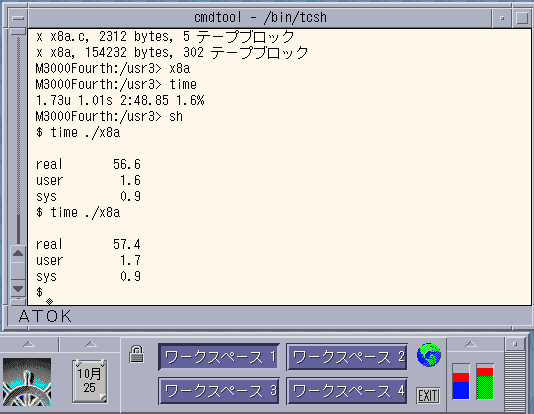534x414 pixels.
Task: Expand the subpanel arrow above calendar
Action: click(91, 344)
